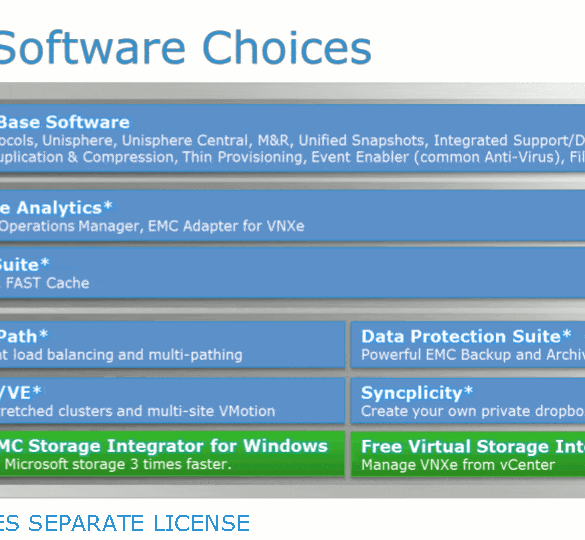
Task: Click the line mentioning "Unisphere Central, M&R, Unified Snapshots"
Action: pos(292,140)
